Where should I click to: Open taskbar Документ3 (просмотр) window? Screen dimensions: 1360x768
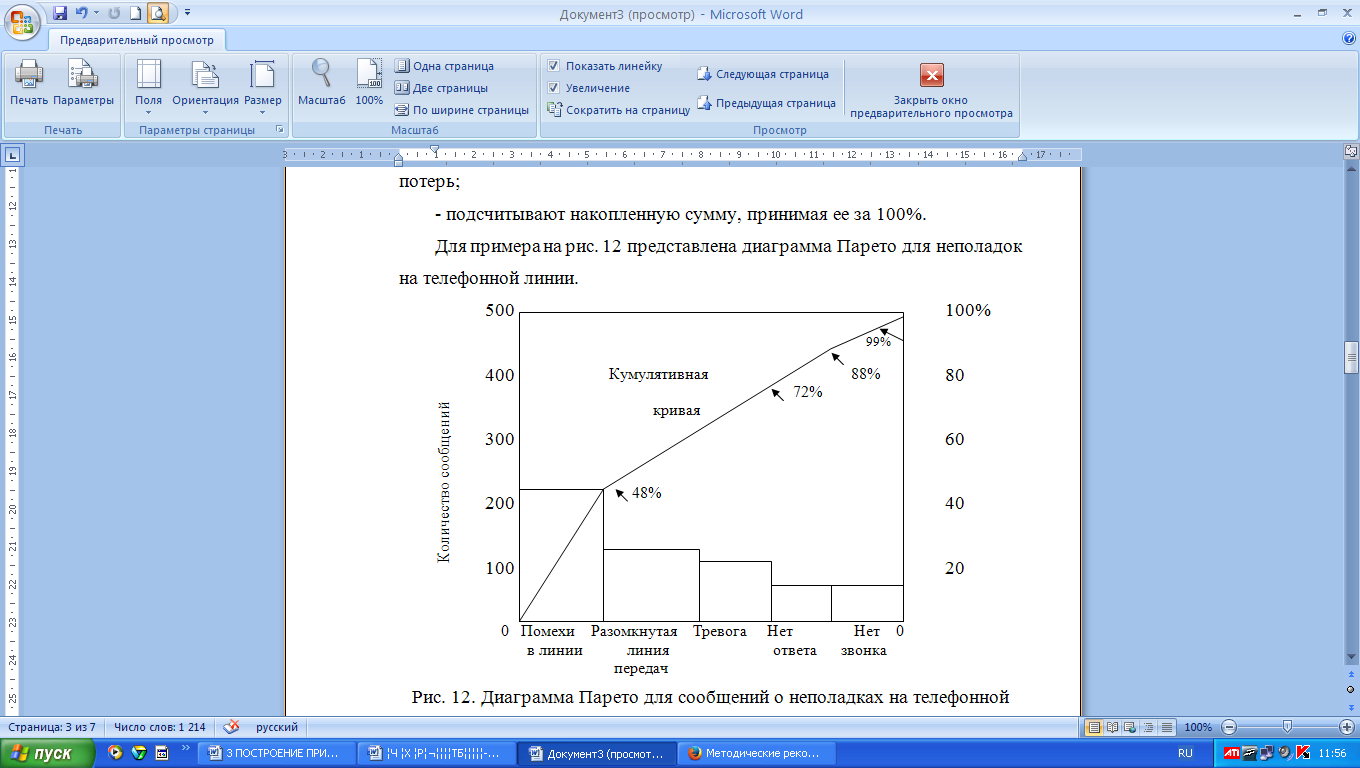[598, 753]
